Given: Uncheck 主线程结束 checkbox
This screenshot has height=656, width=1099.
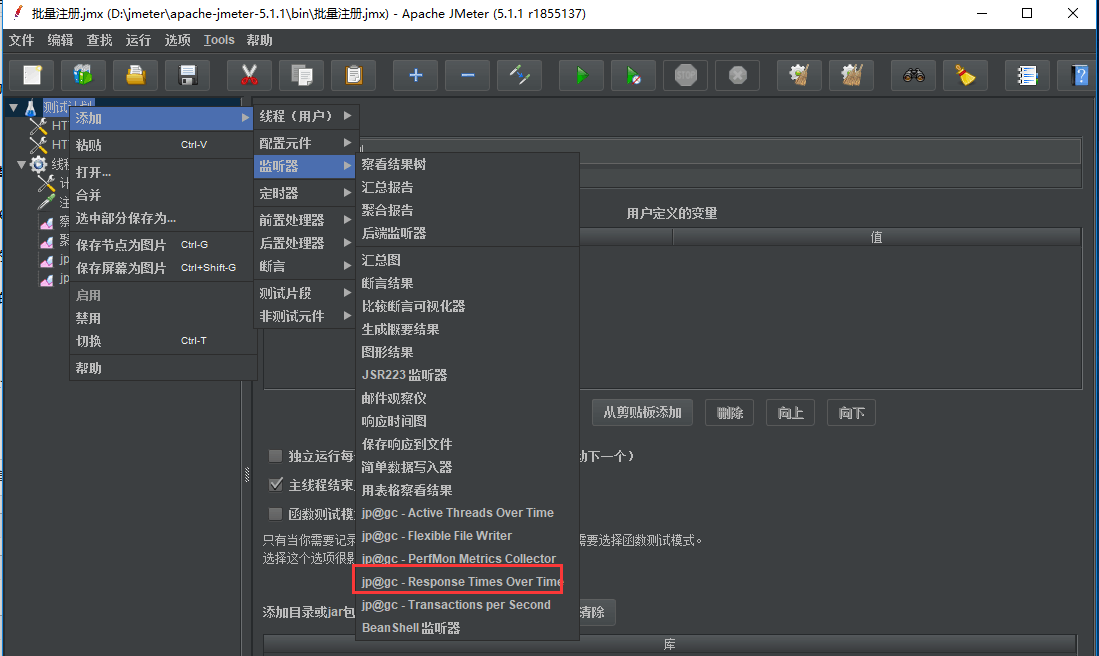Looking at the screenshot, I should 275,485.
